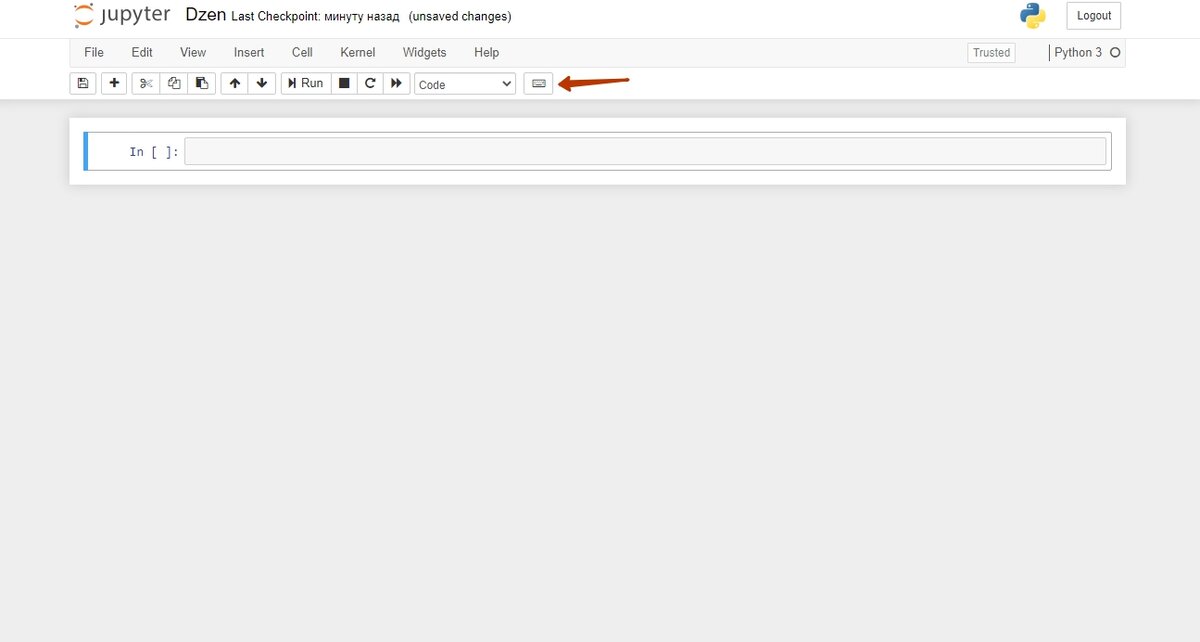Interrupt the kernel with the stop icon
Image resolution: width=1200 pixels, height=642 pixels.
tap(344, 84)
